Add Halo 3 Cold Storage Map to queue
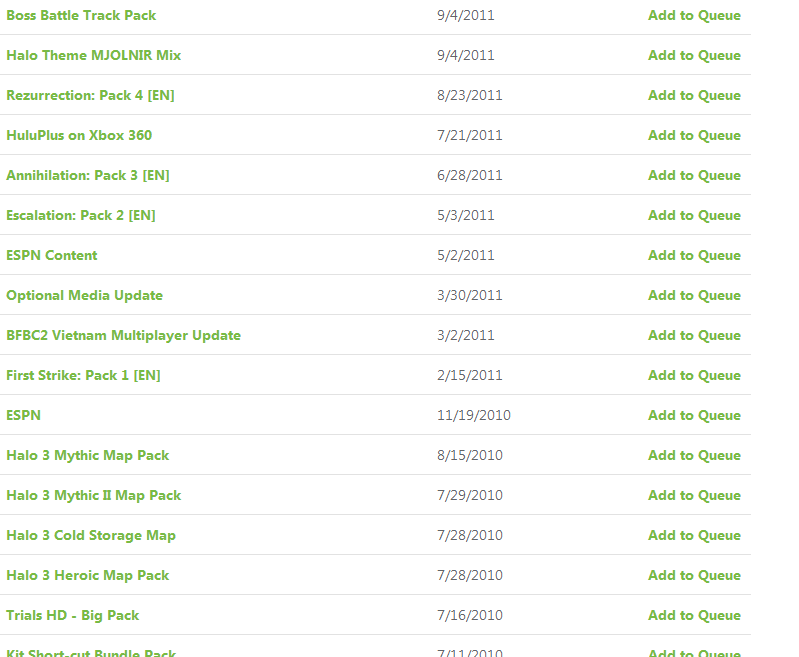The width and height of the screenshot is (799, 657). [694, 535]
